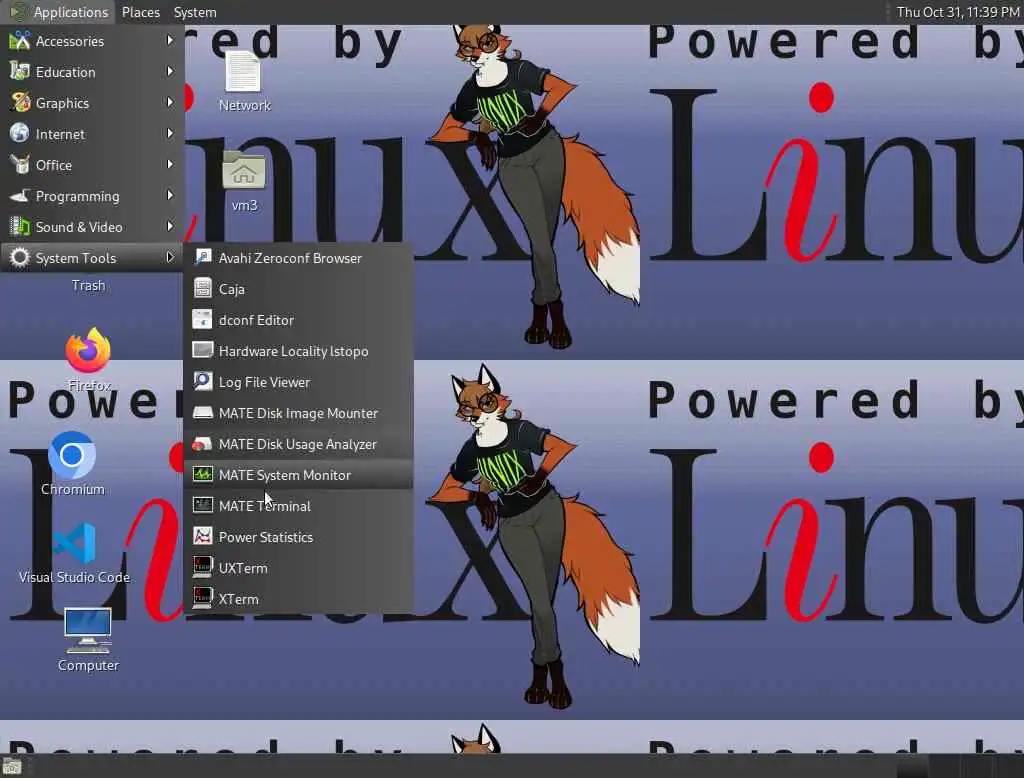The width and height of the screenshot is (1024, 778).
Task: Click the Programming category icon
Action: coord(20,195)
